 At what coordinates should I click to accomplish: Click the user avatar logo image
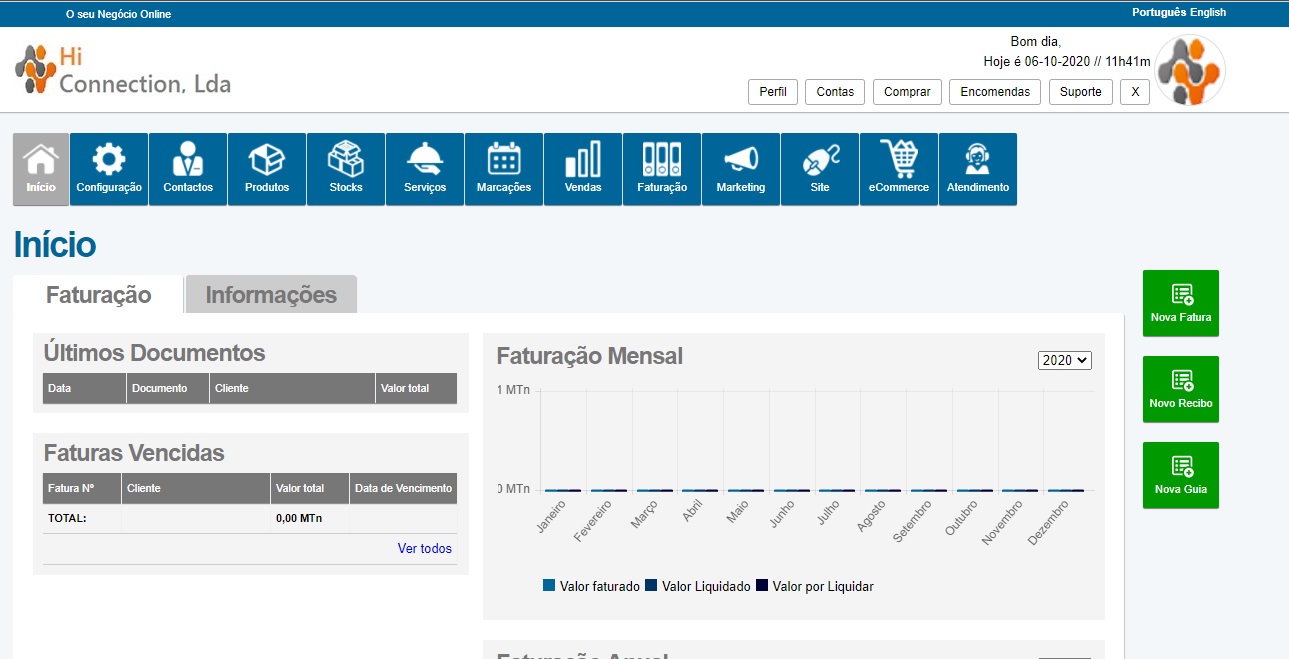[x=1190, y=70]
